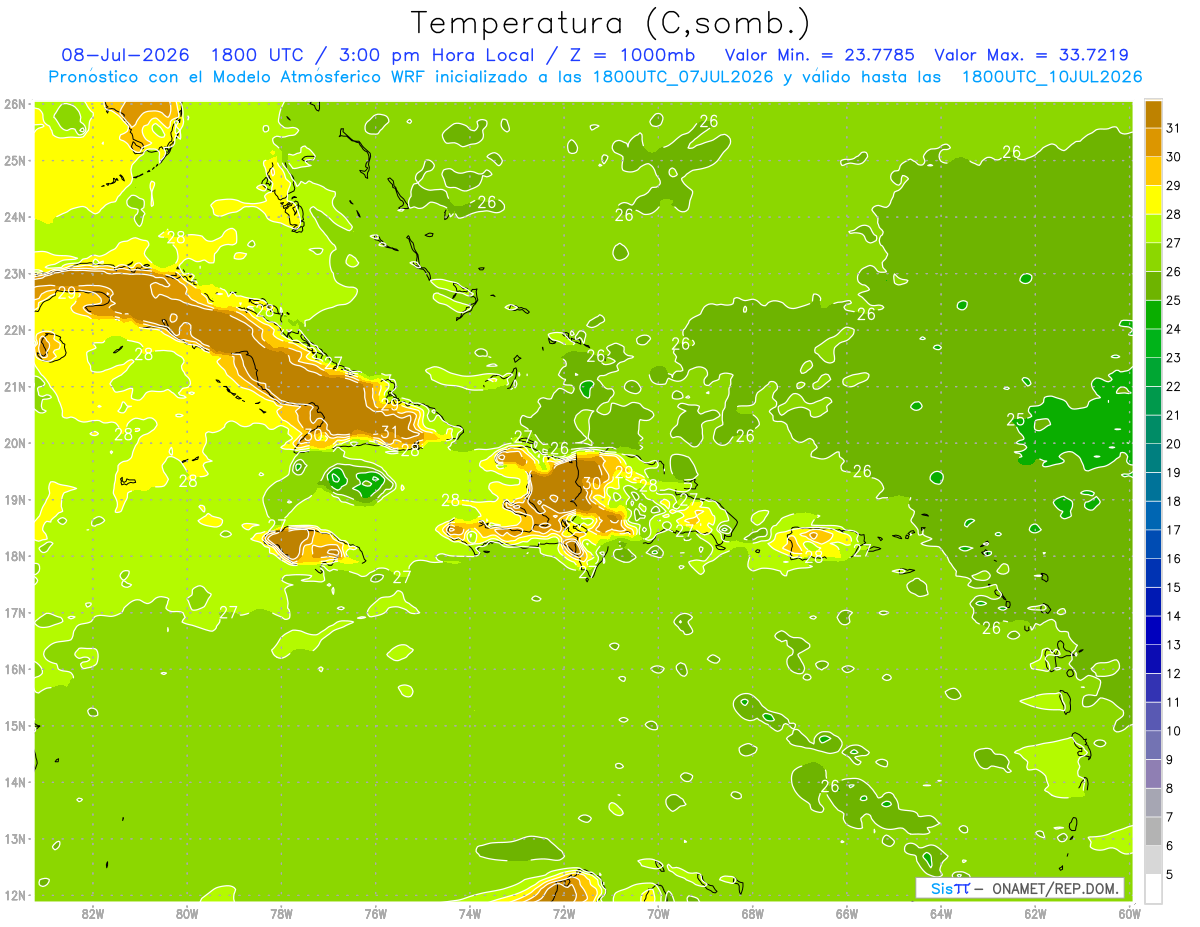Click the '23N' latitude axis label
This screenshot has width=1200, height=927.
pyautogui.click(x=14, y=274)
